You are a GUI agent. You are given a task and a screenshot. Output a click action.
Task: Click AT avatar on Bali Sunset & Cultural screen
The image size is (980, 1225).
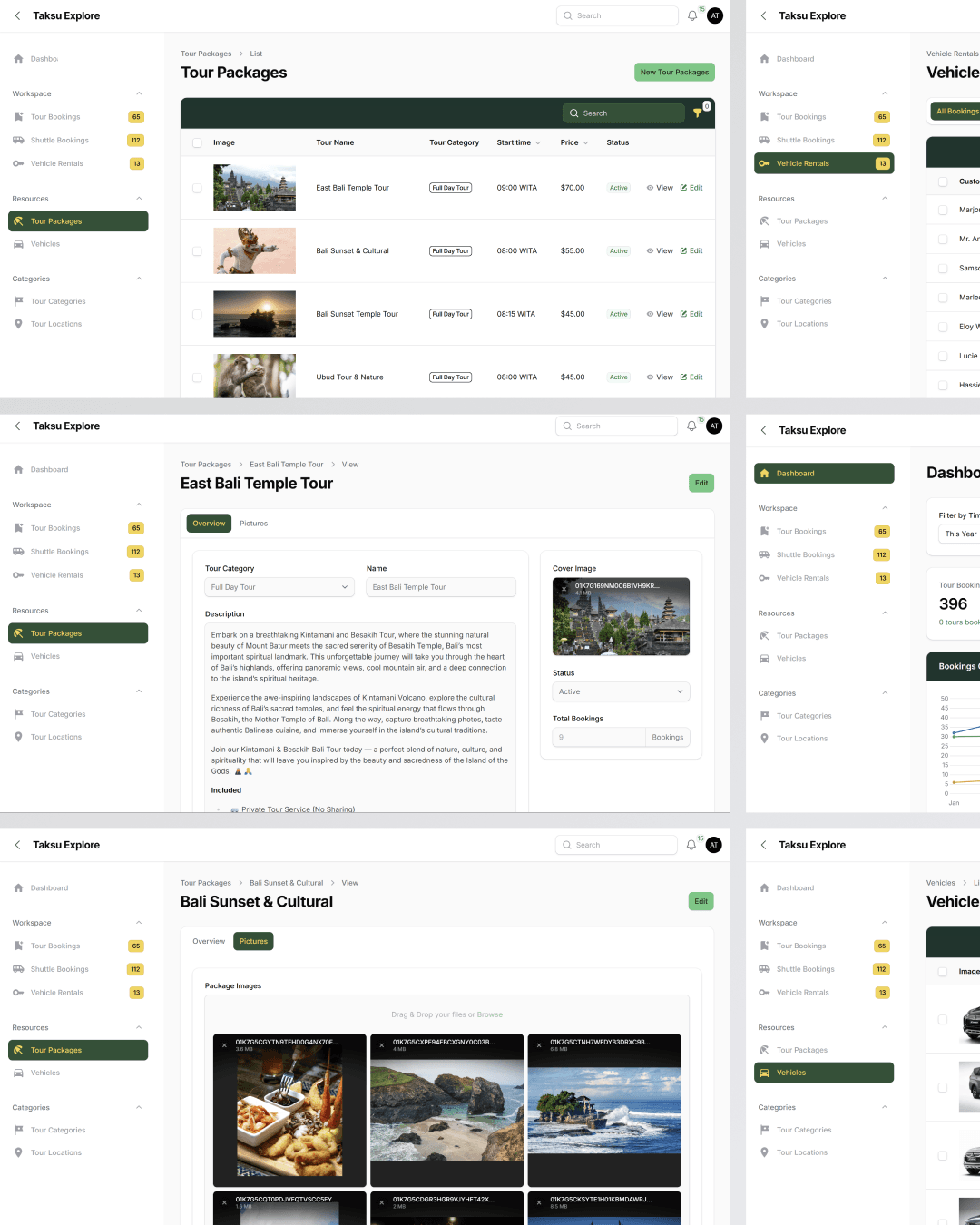714,845
